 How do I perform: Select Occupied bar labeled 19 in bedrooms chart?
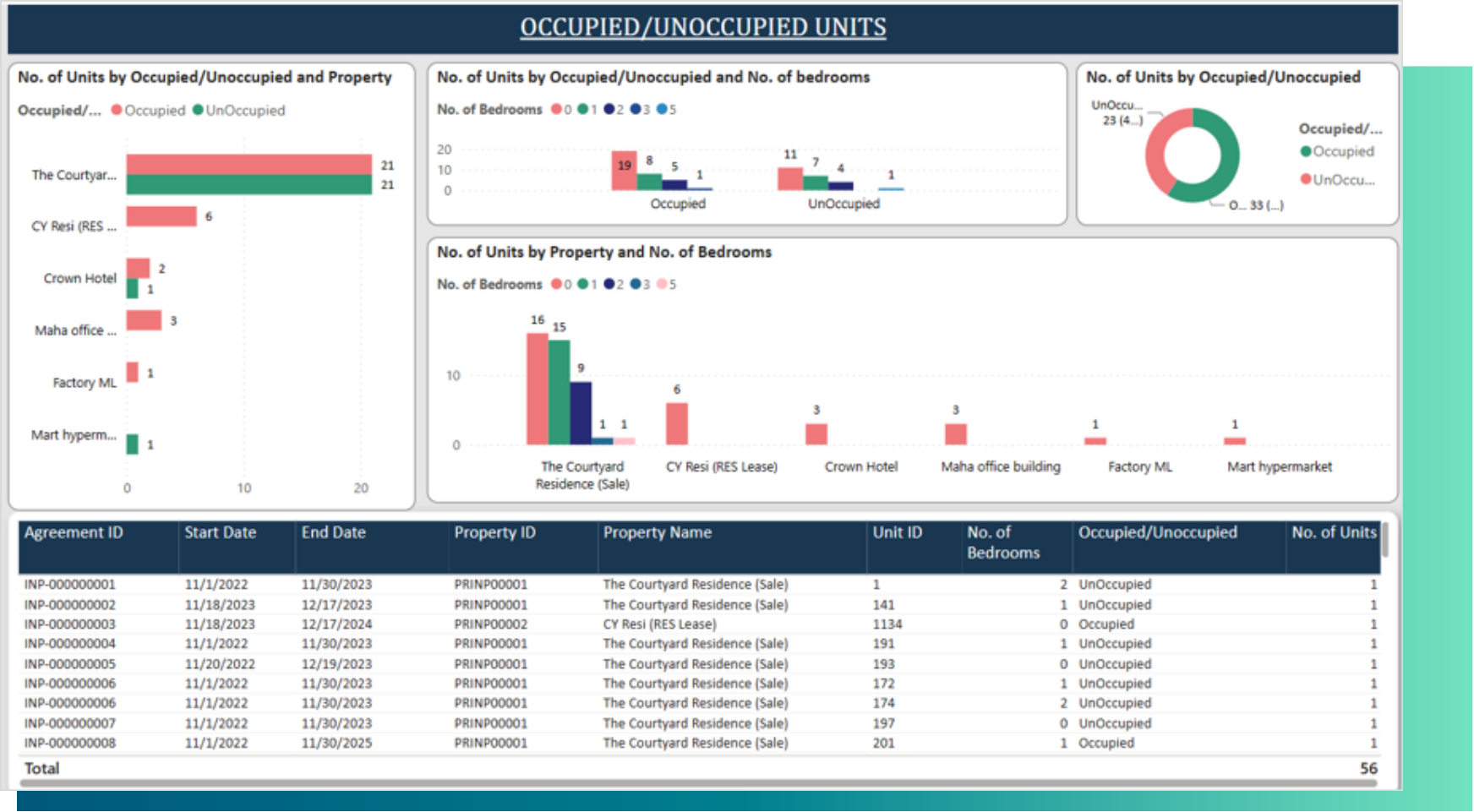(x=624, y=171)
